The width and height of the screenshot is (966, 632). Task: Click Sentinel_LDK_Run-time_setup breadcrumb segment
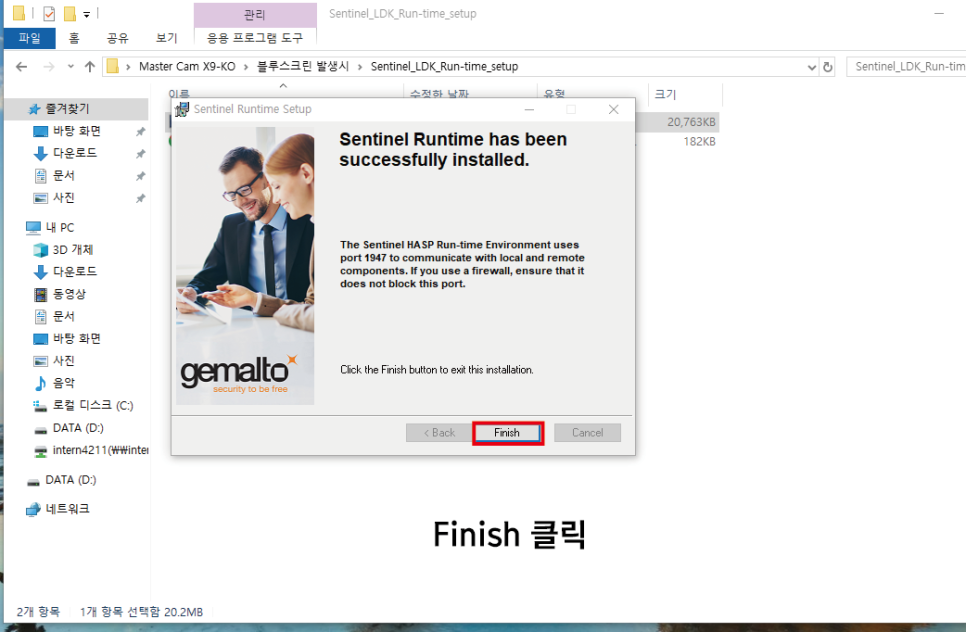444,67
